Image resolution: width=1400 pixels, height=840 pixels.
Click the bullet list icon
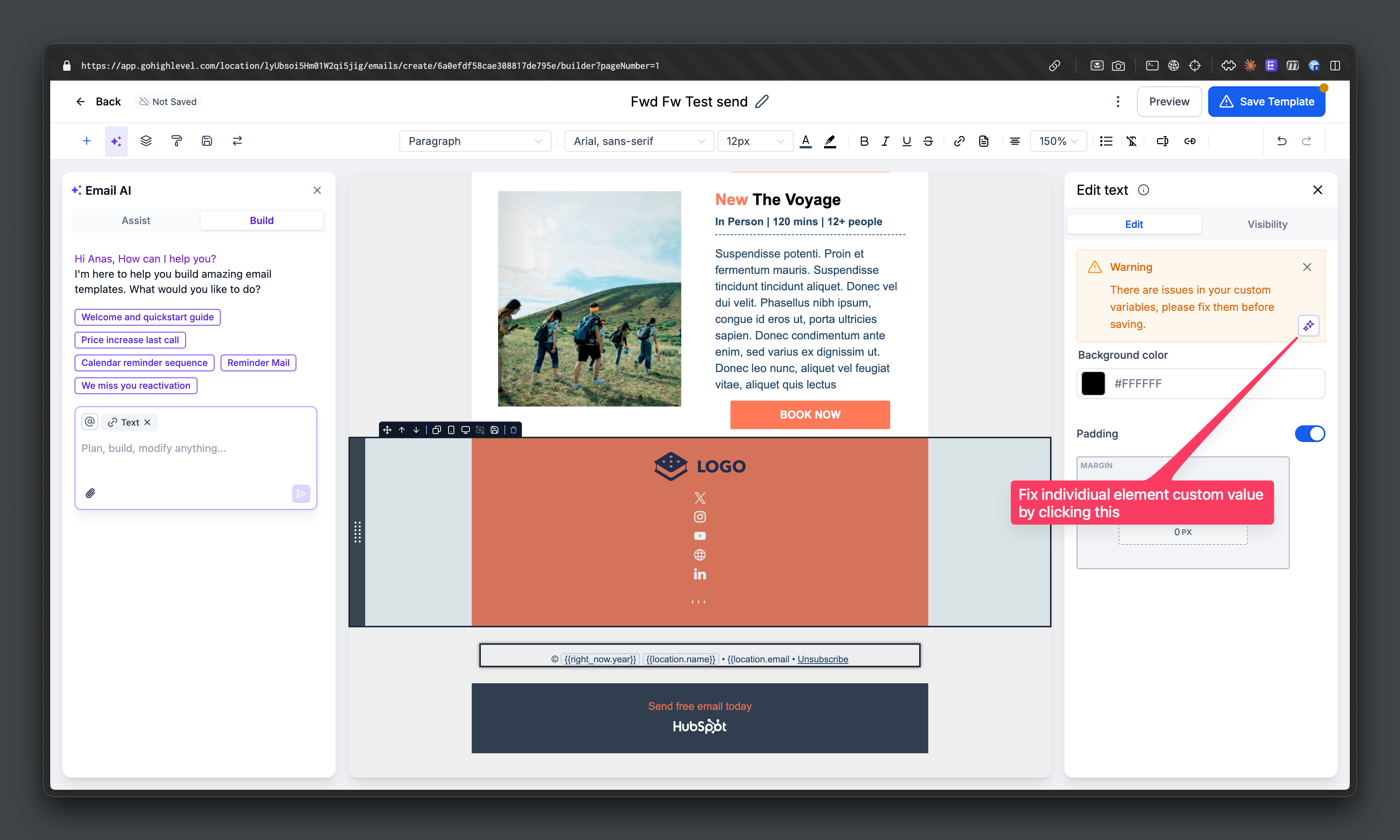pyautogui.click(x=1106, y=141)
